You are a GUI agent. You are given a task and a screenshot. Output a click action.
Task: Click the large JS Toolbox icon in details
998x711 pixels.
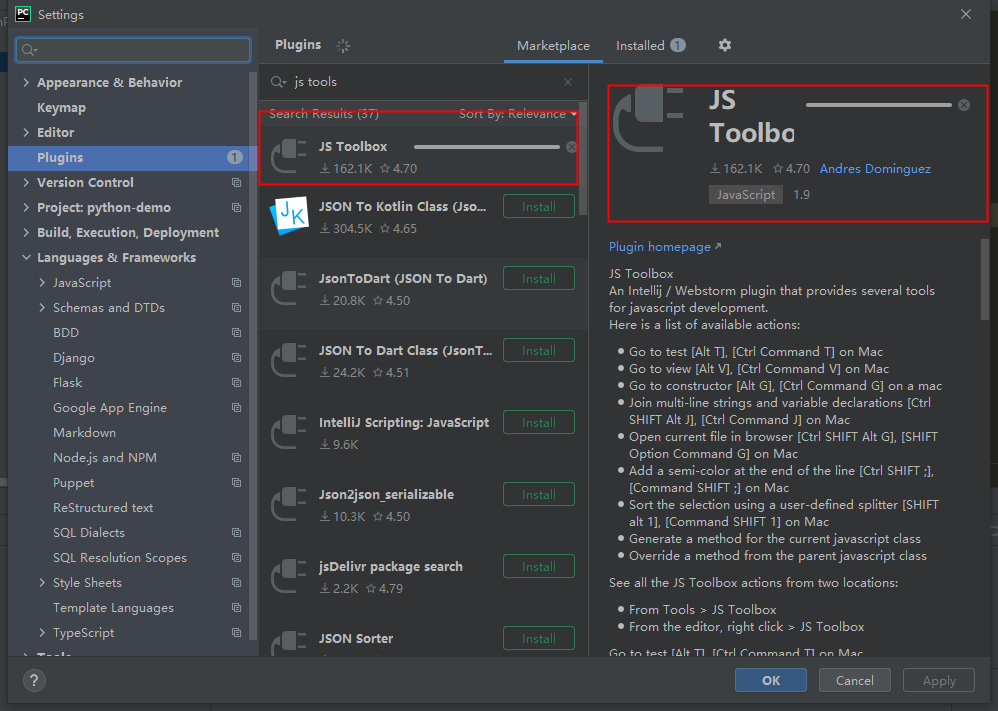648,119
